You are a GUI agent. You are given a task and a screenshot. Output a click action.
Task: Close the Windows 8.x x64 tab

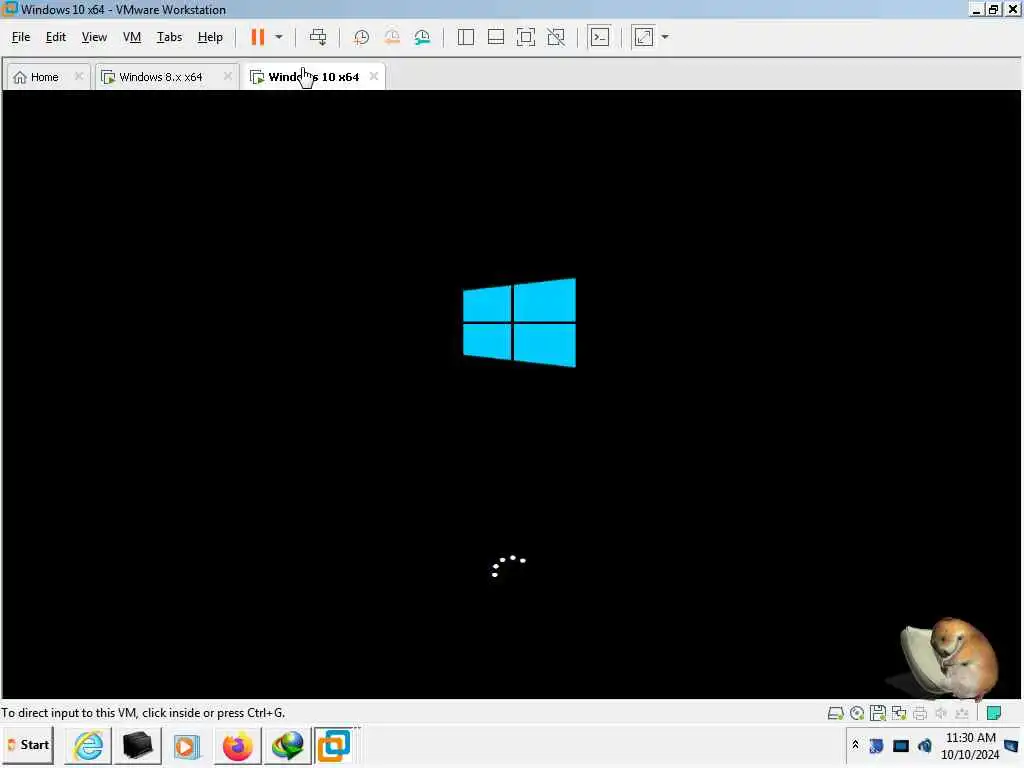pos(227,76)
